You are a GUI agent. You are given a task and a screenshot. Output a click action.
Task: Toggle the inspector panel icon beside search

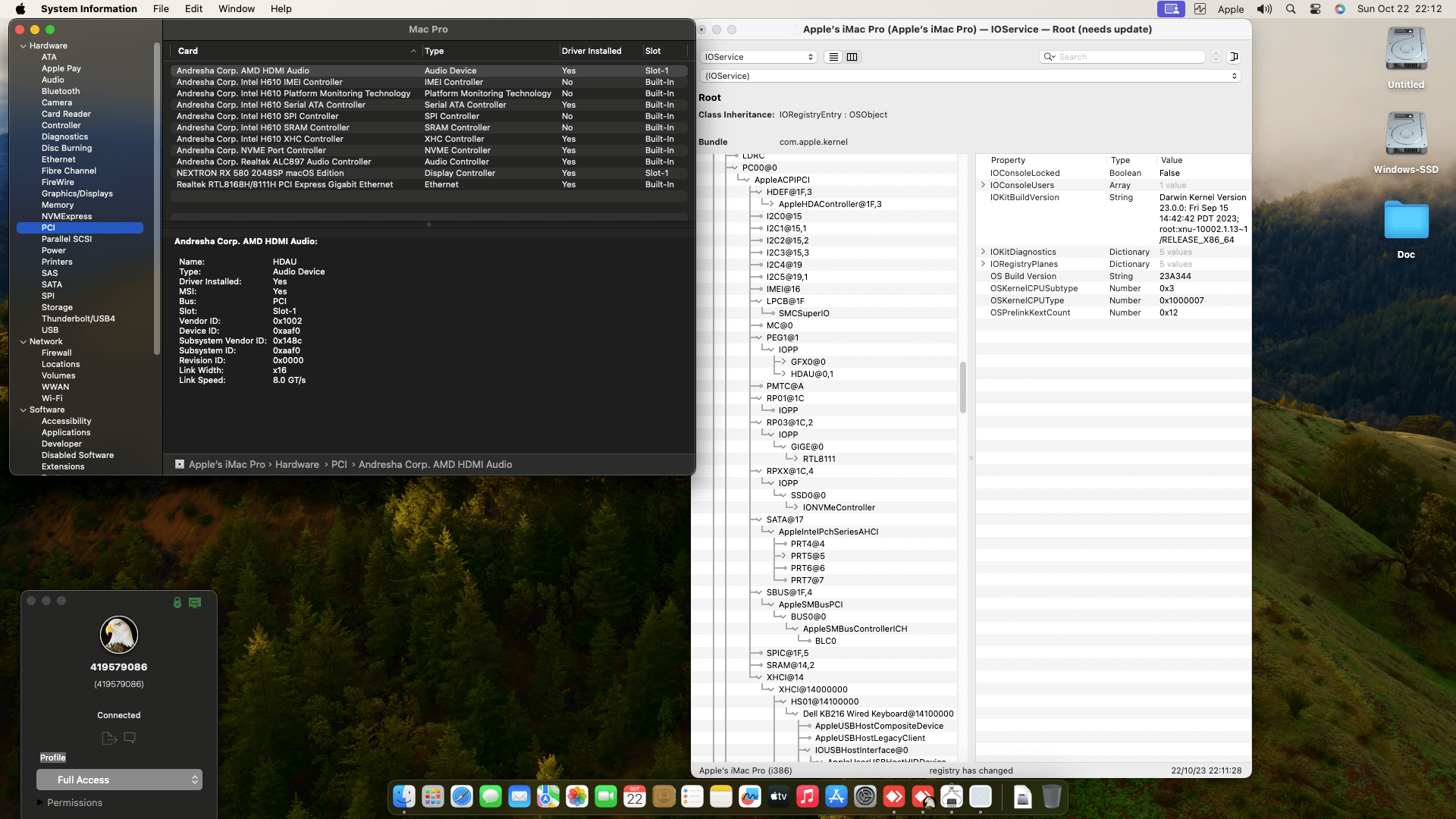pos(1234,57)
